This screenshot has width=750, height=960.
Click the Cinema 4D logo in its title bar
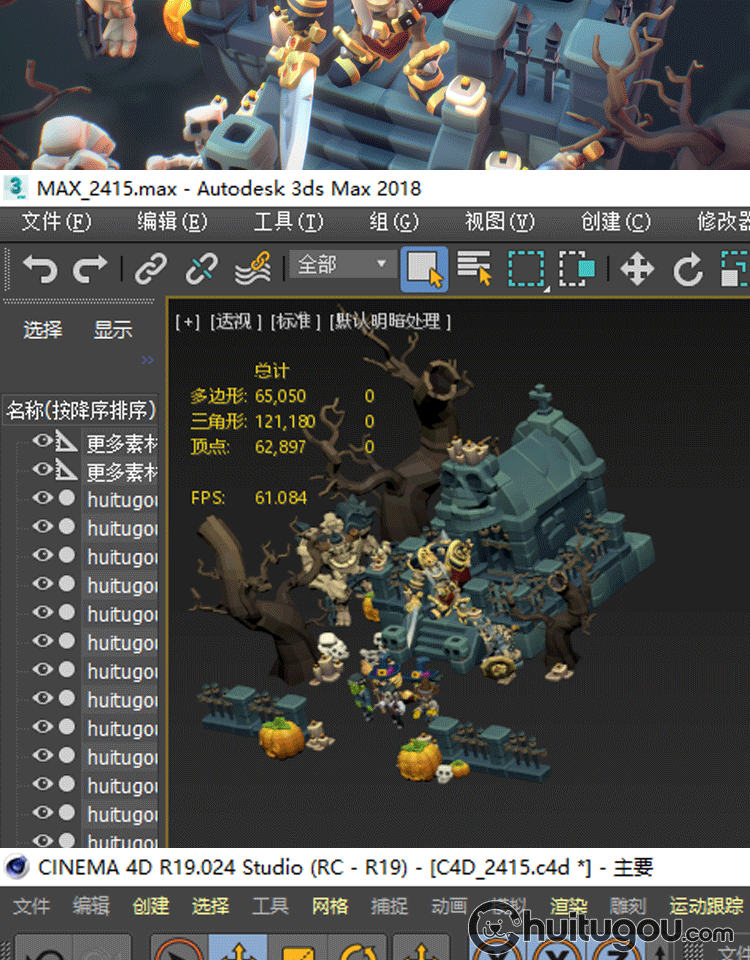17,867
